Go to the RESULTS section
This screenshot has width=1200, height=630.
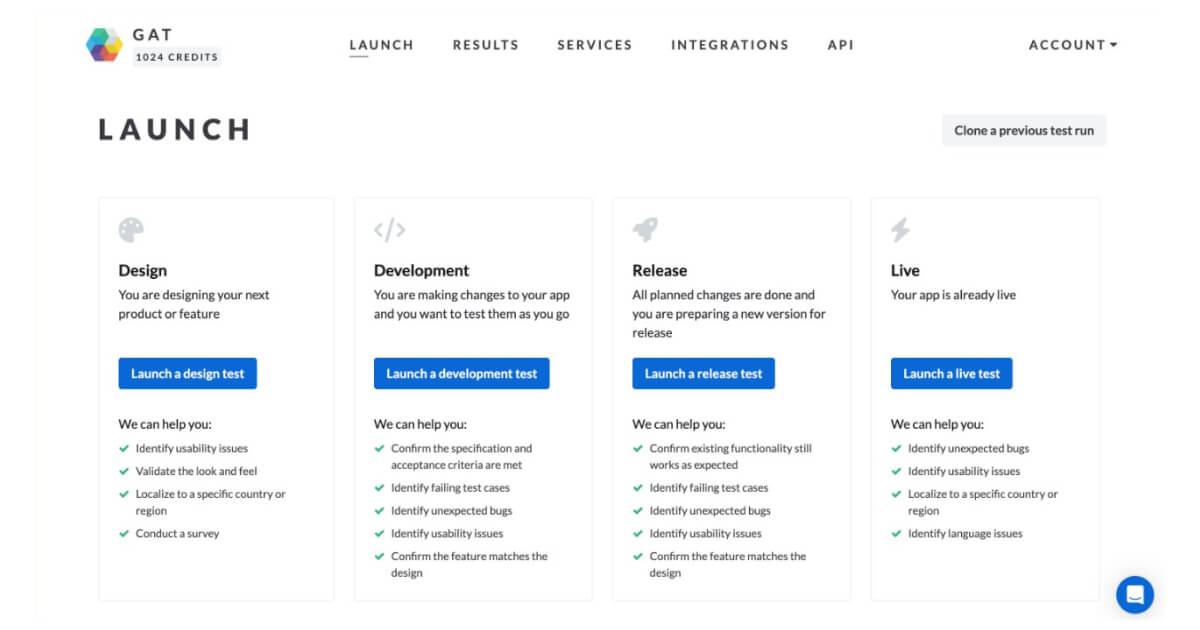[486, 44]
